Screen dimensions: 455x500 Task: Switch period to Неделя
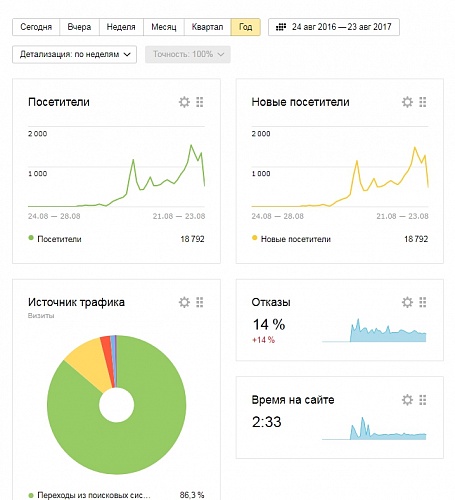pyautogui.click(x=121, y=27)
